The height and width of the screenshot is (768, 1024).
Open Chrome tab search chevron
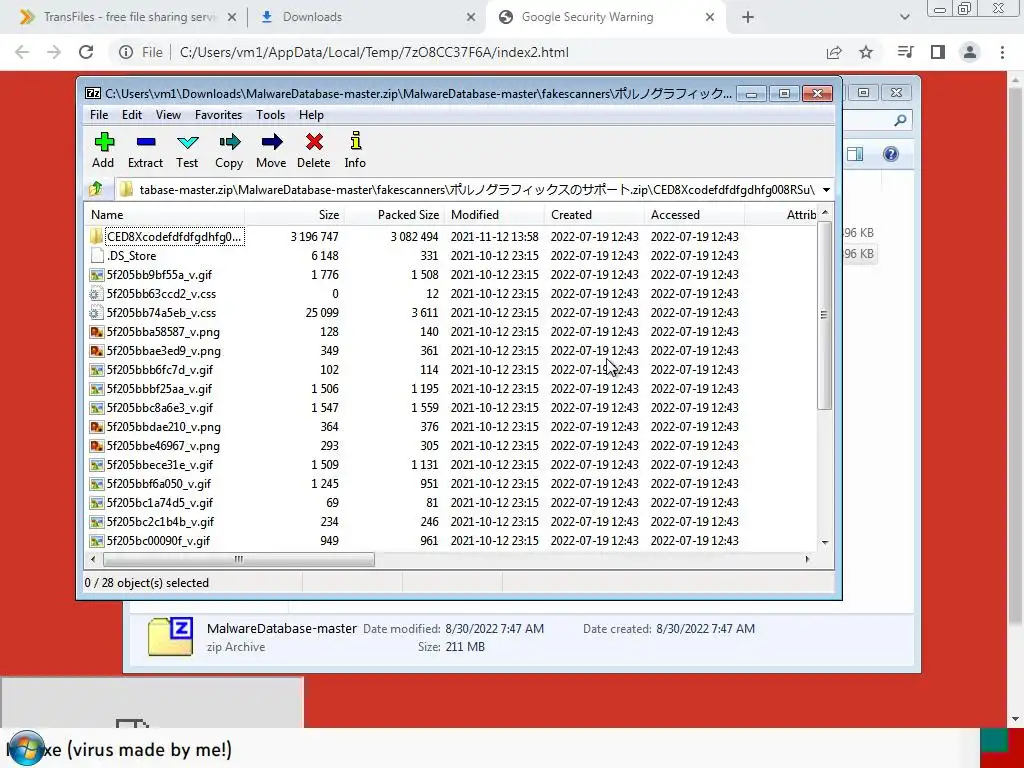coord(904,17)
